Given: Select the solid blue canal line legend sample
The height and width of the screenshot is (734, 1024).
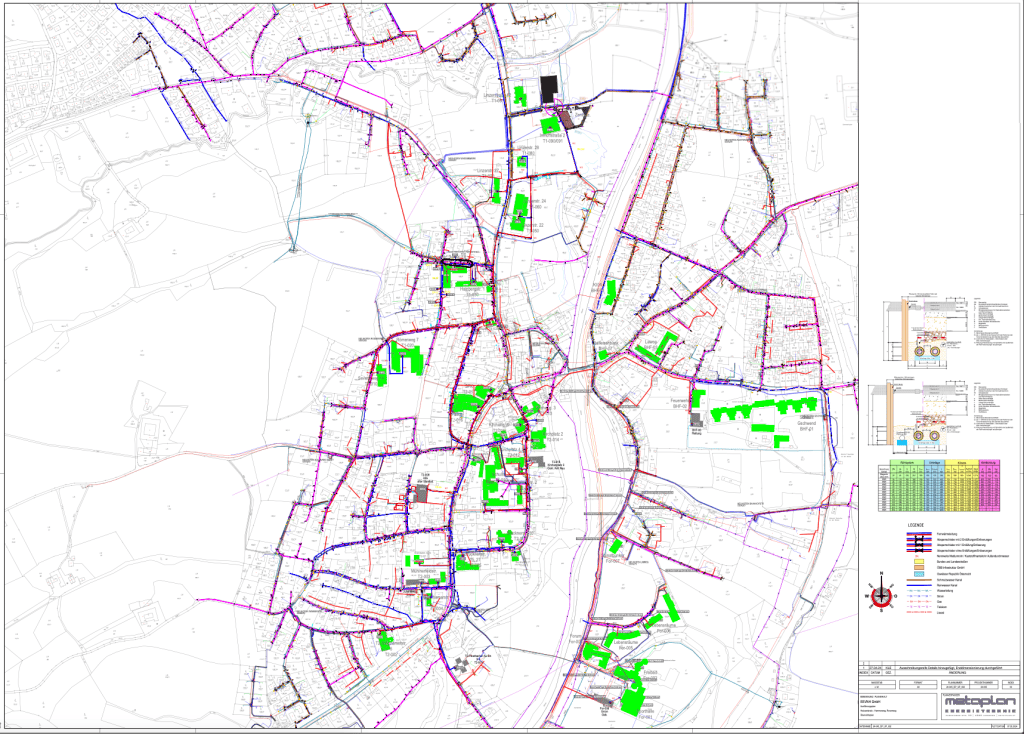Looking at the screenshot, I should pos(919,585).
